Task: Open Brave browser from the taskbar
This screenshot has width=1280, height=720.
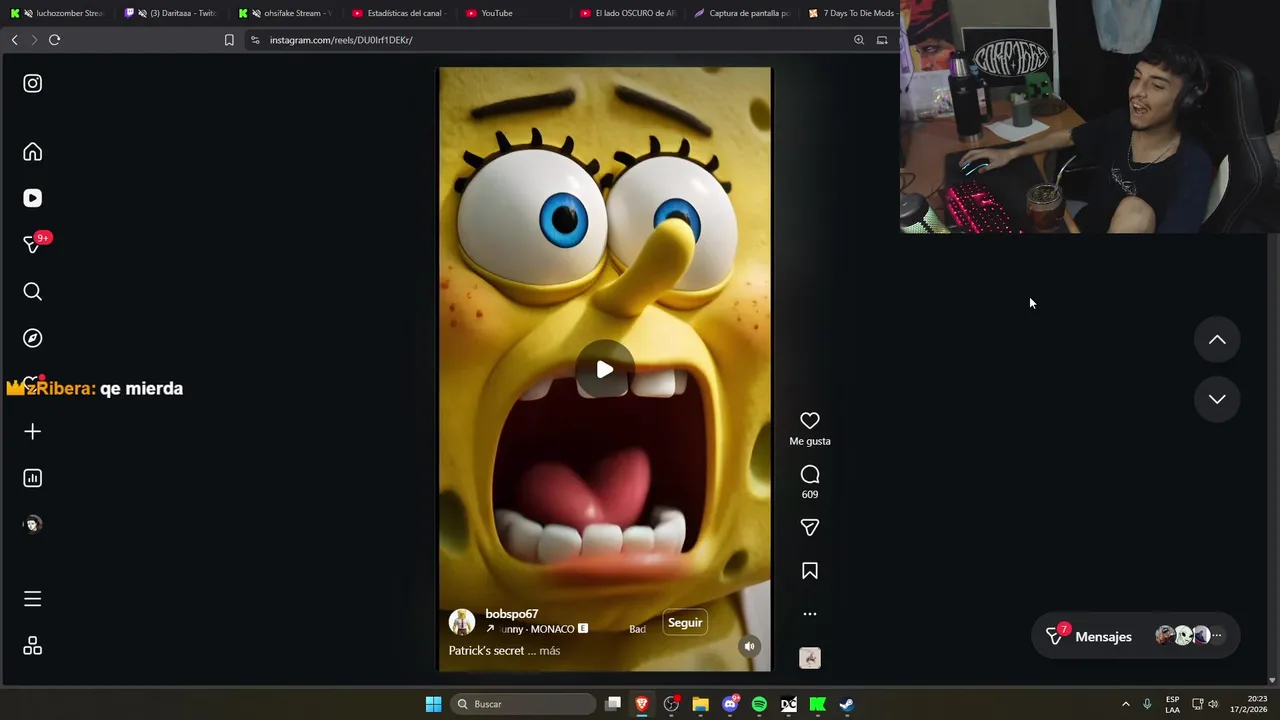Action: pyautogui.click(x=642, y=704)
